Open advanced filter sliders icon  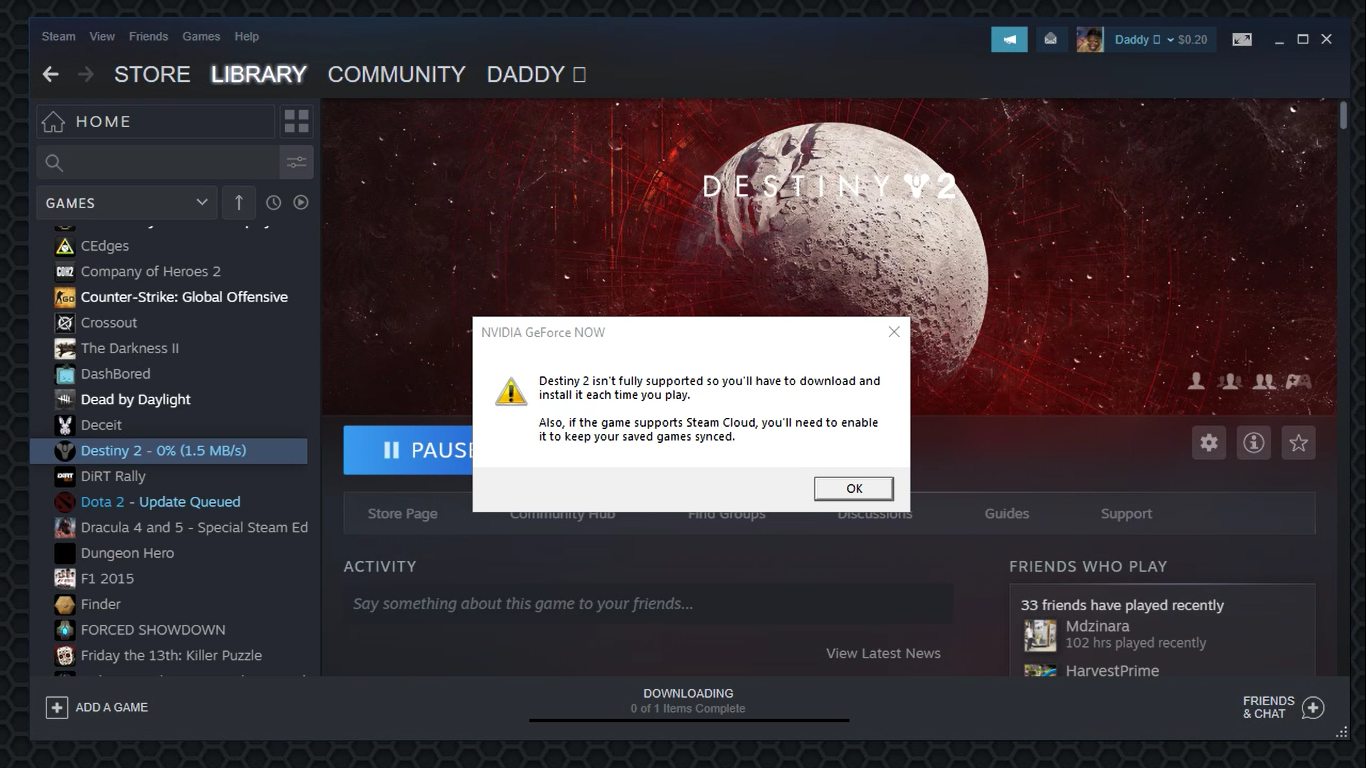click(x=296, y=162)
